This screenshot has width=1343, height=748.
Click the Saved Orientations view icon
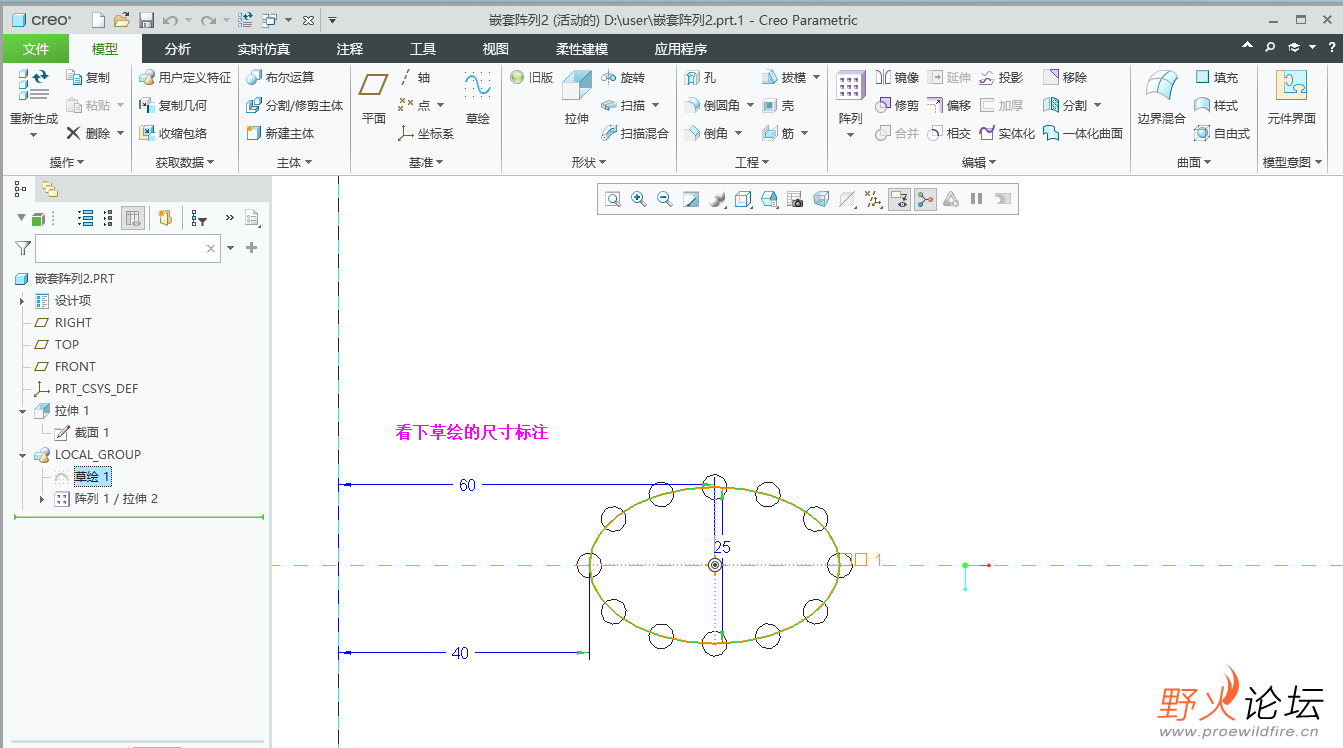pyautogui.click(x=769, y=199)
